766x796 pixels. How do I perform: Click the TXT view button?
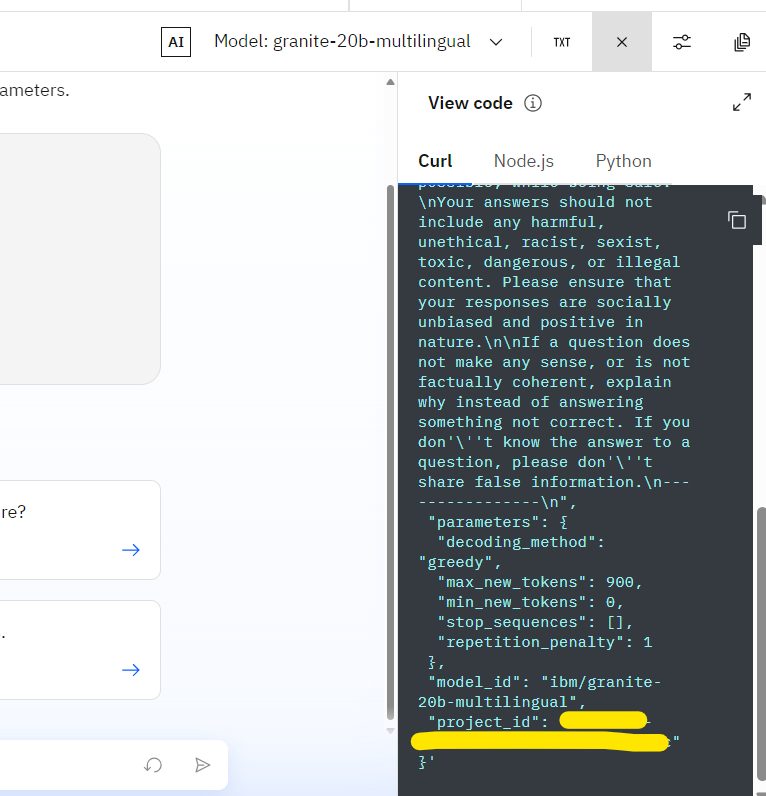562,42
